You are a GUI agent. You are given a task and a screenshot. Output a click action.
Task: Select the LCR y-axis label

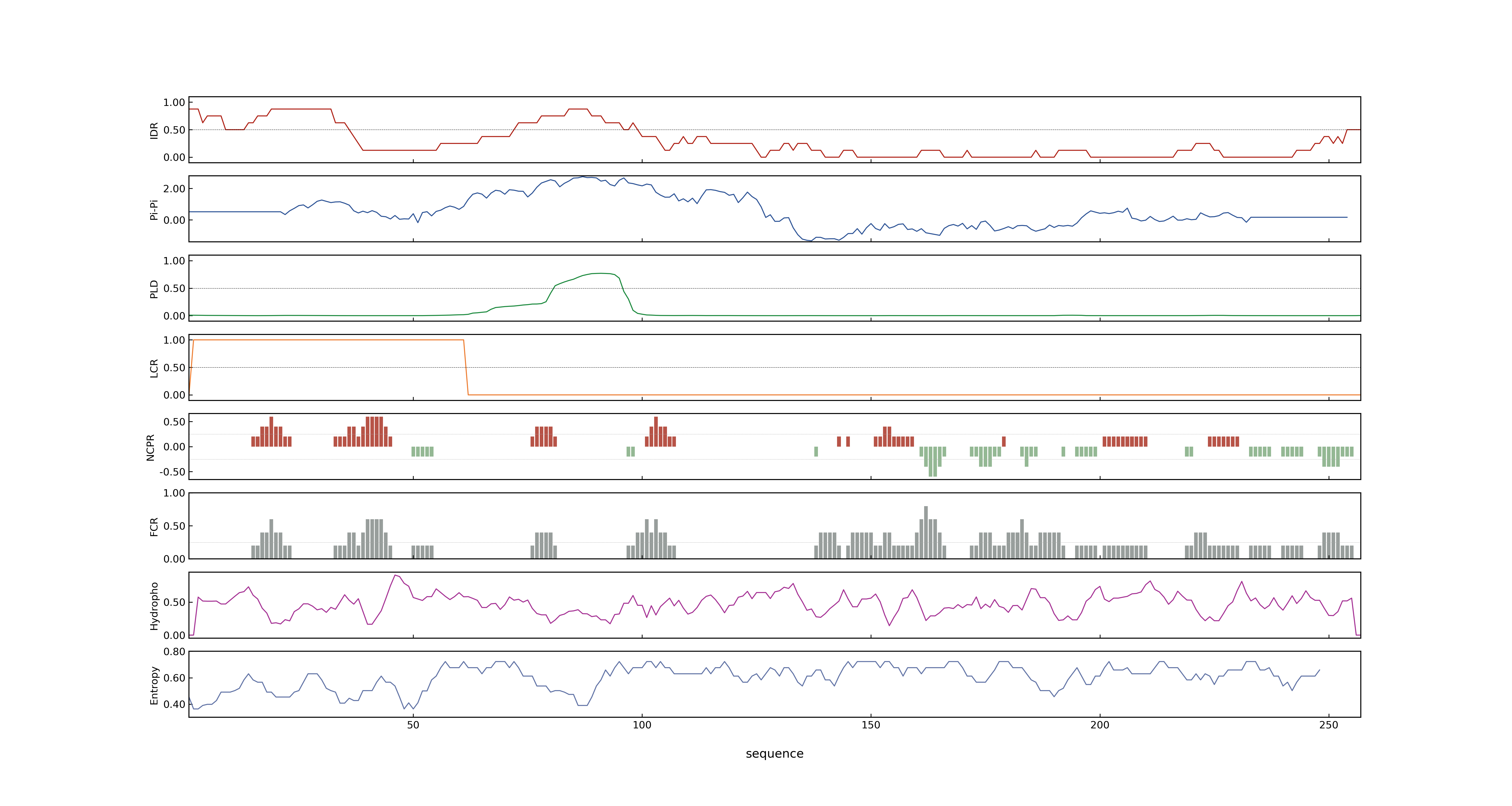pos(154,368)
